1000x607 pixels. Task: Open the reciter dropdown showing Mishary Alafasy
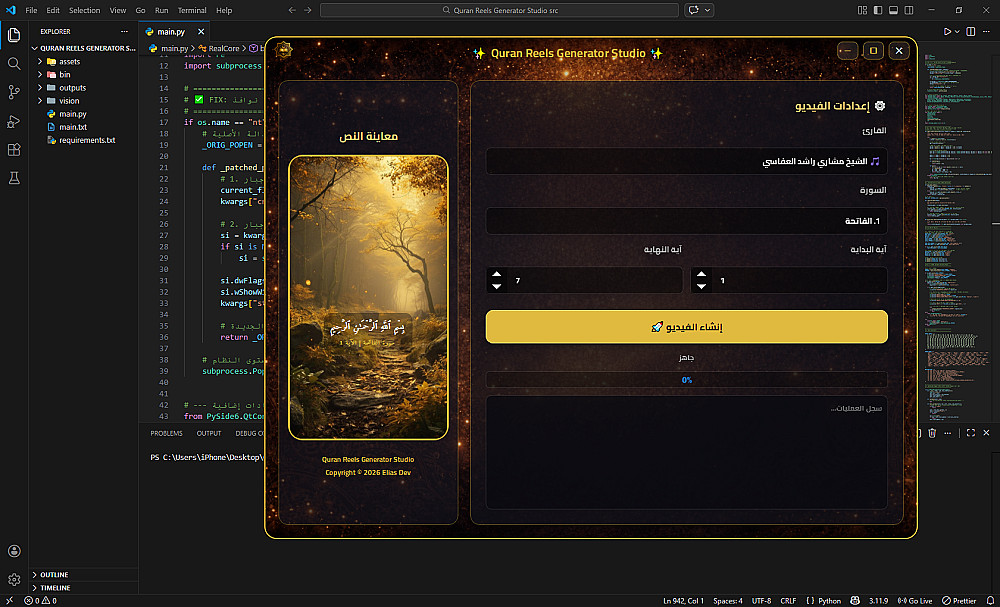686,161
